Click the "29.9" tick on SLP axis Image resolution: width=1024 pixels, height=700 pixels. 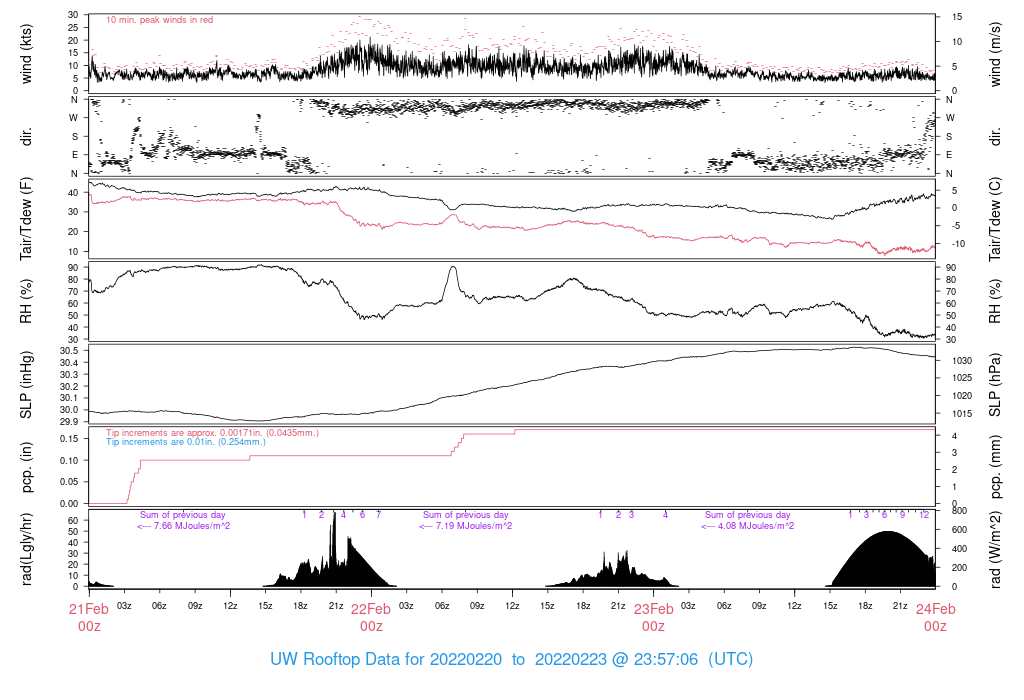[69, 421]
